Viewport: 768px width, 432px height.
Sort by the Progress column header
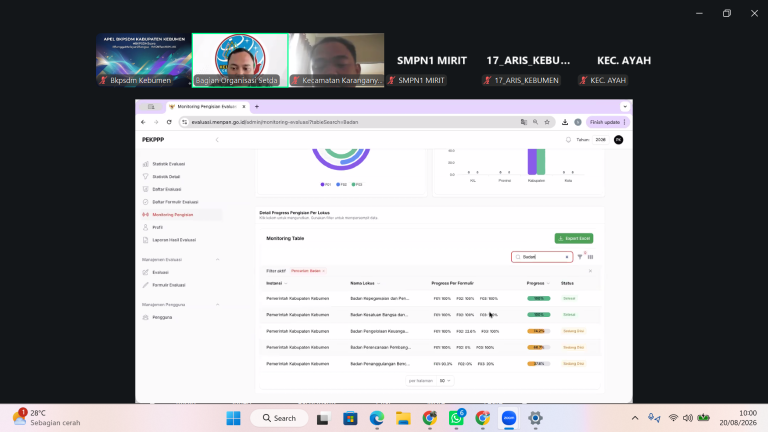click(x=538, y=284)
